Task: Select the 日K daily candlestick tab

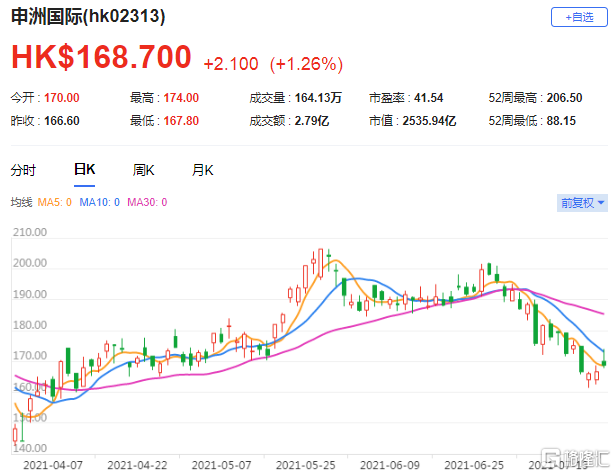Action: click(84, 170)
